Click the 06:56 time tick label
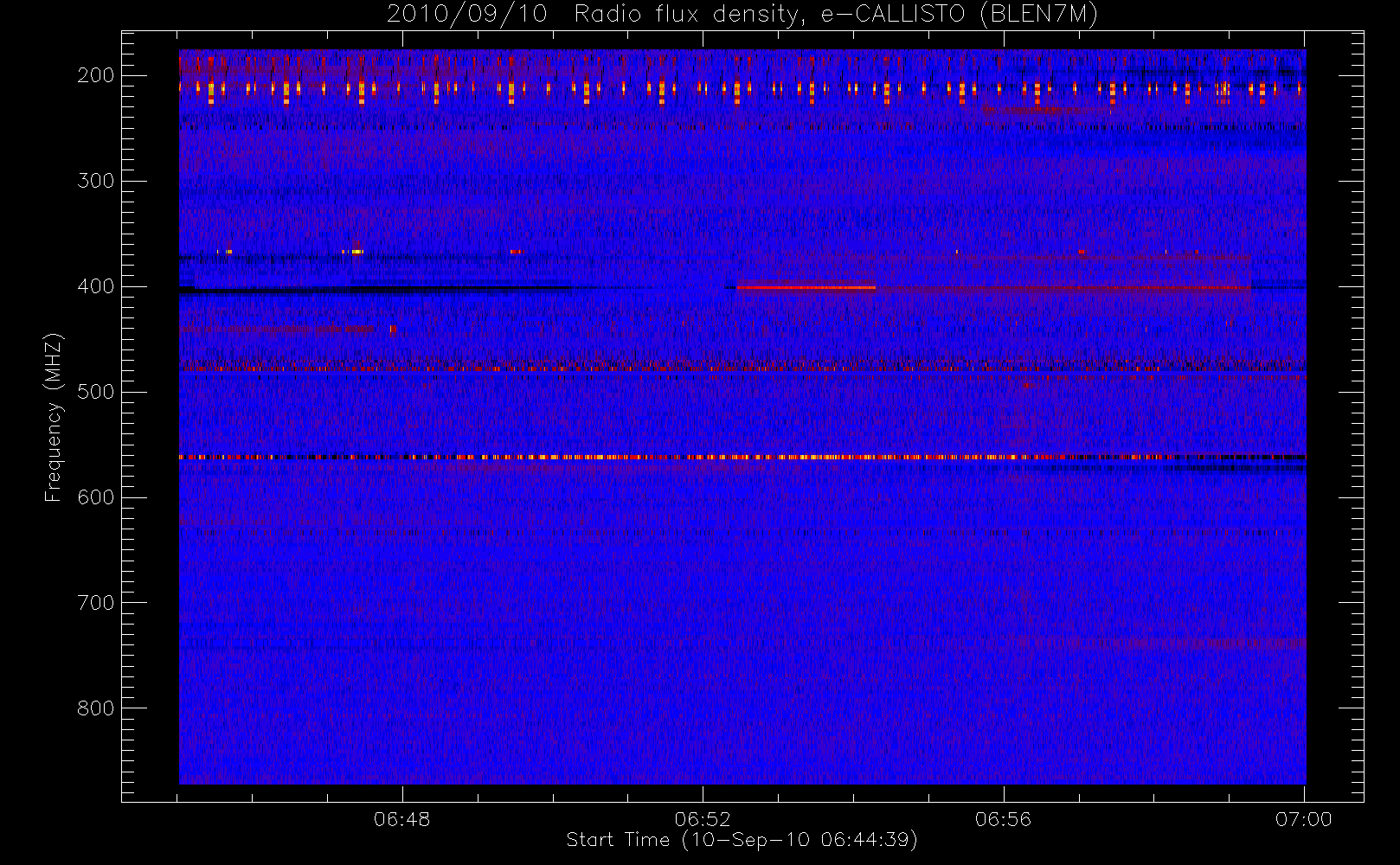The height and width of the screenshot is (865, 1400). click(1004, 819)
